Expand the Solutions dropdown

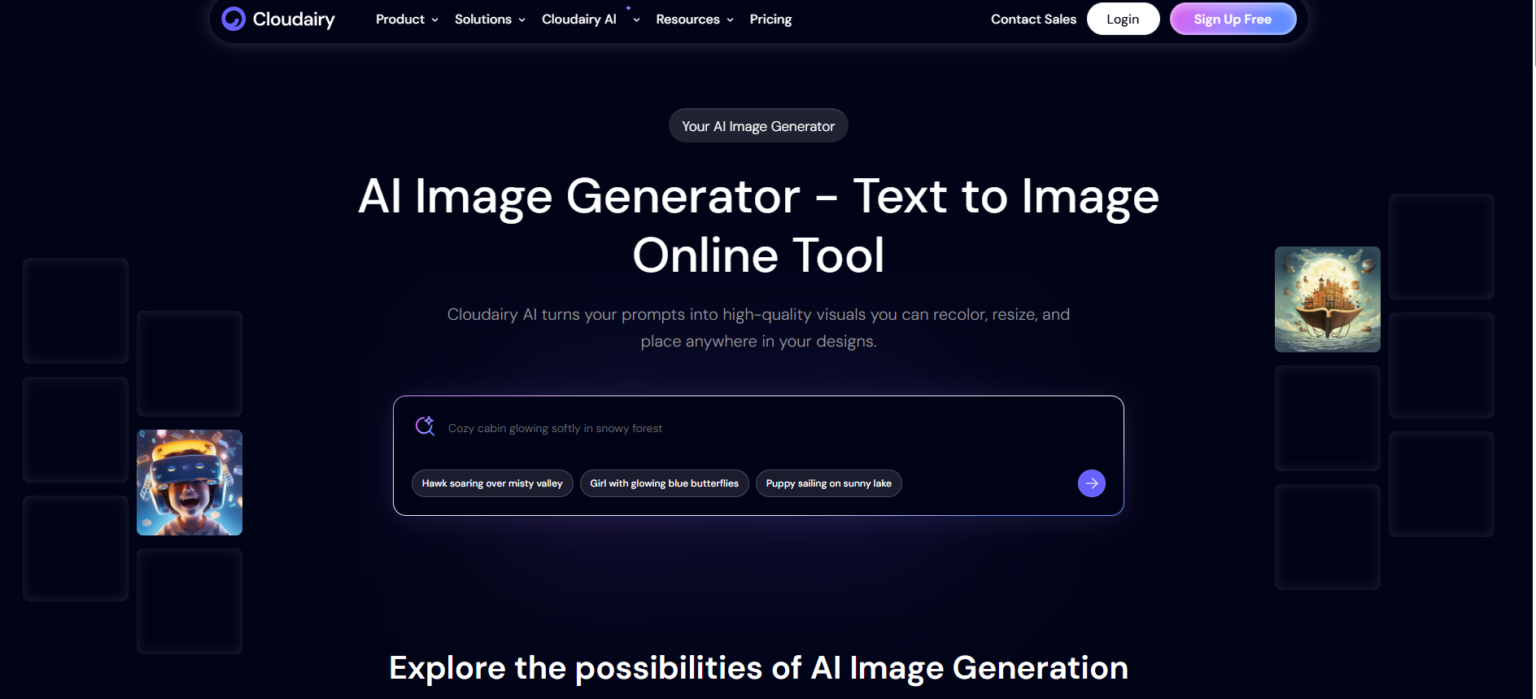click(489, 19)
